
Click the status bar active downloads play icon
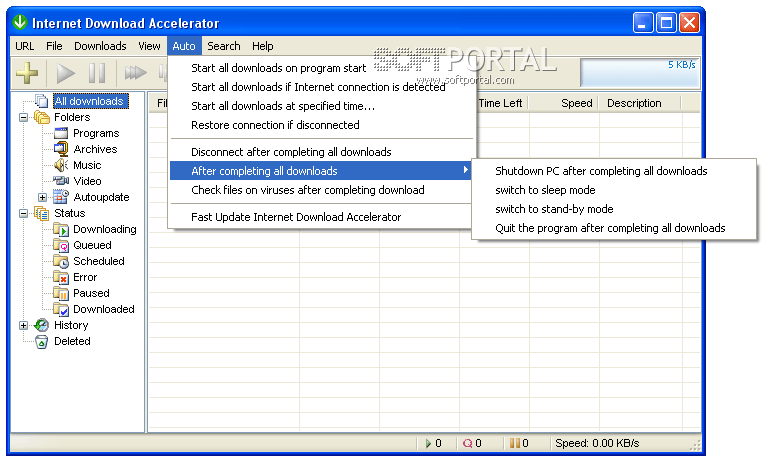coord(428,443)
